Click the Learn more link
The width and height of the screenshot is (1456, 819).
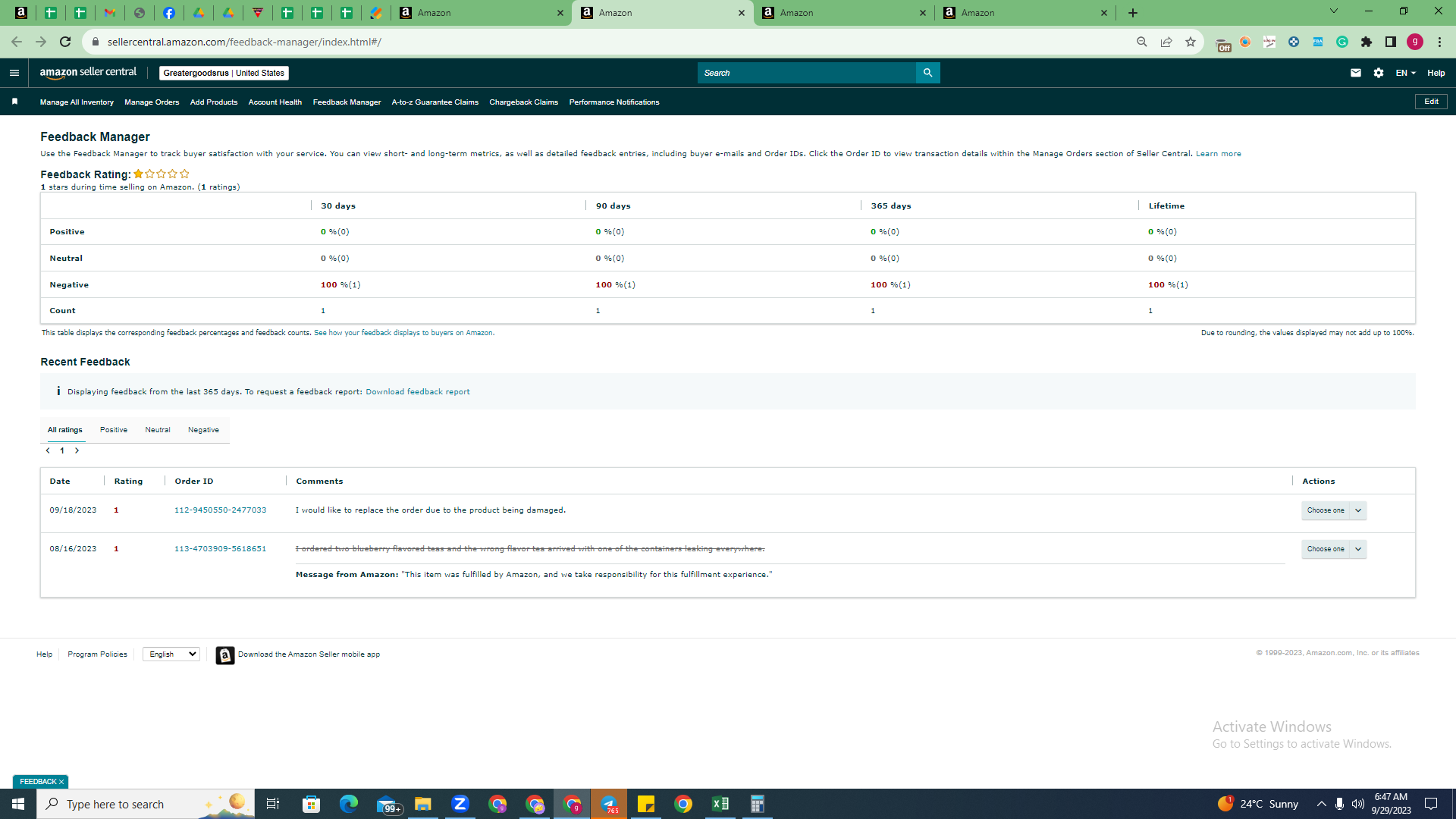1219,154
